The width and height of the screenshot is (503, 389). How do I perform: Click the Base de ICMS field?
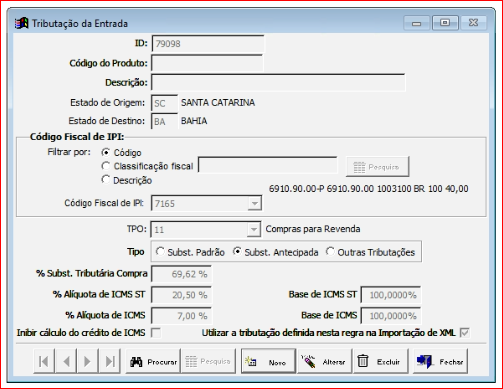pos(390,316)
